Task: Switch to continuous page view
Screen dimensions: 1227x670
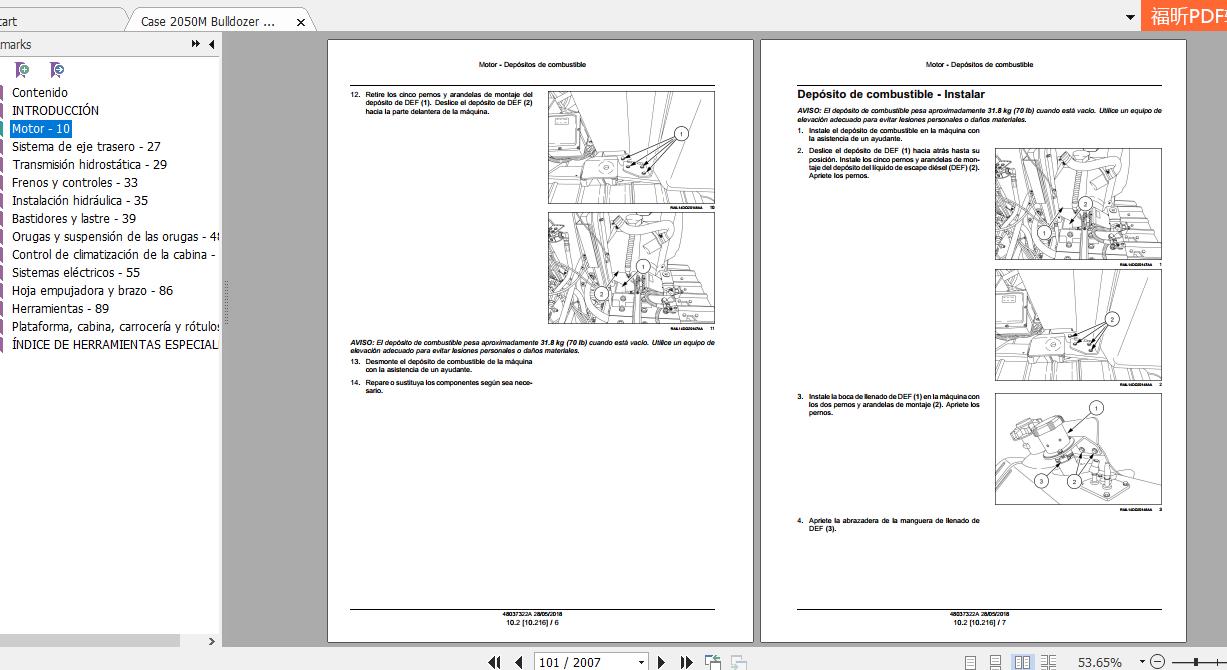Action: 996,662
